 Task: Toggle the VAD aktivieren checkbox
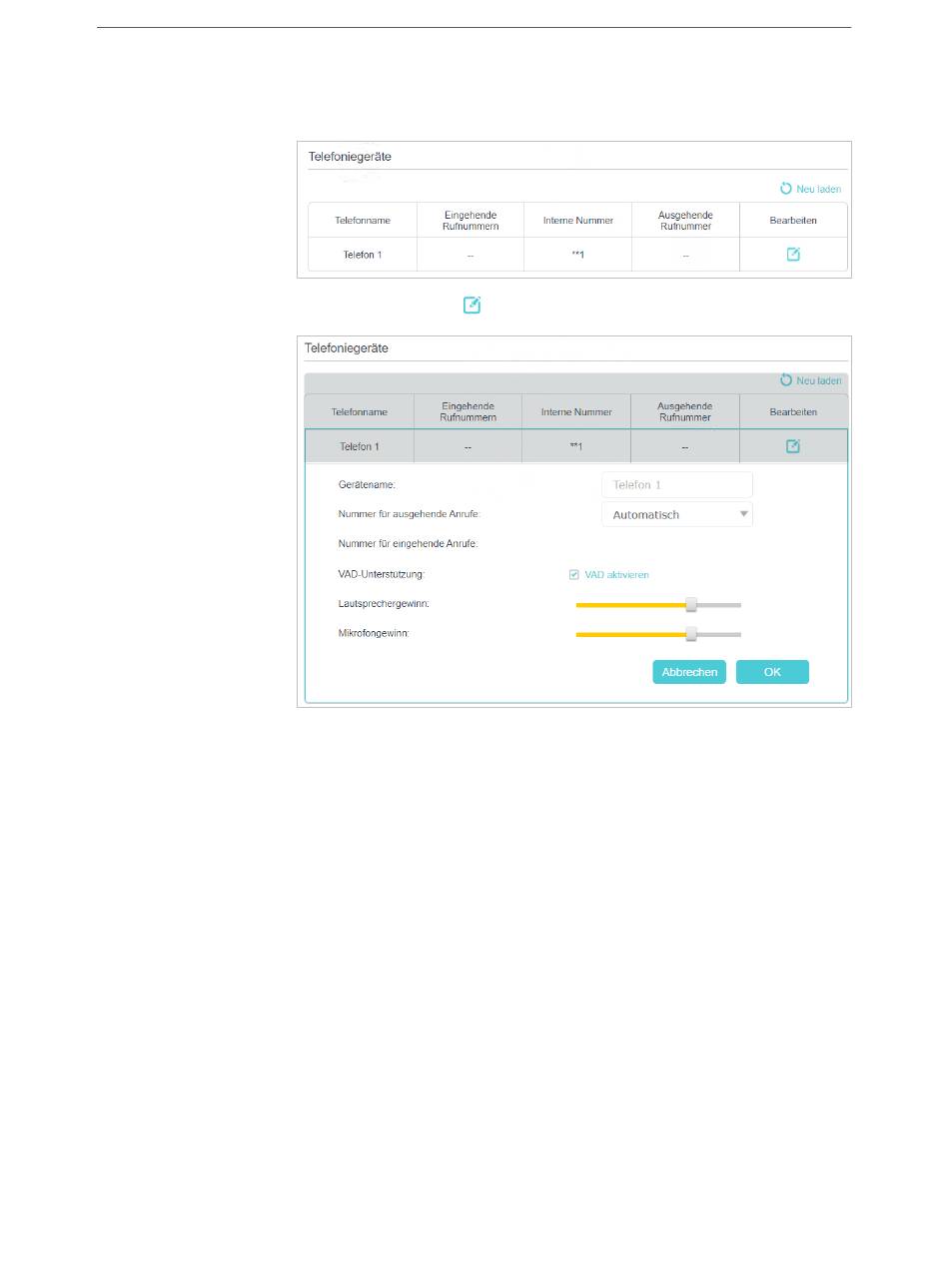[574, 575]
